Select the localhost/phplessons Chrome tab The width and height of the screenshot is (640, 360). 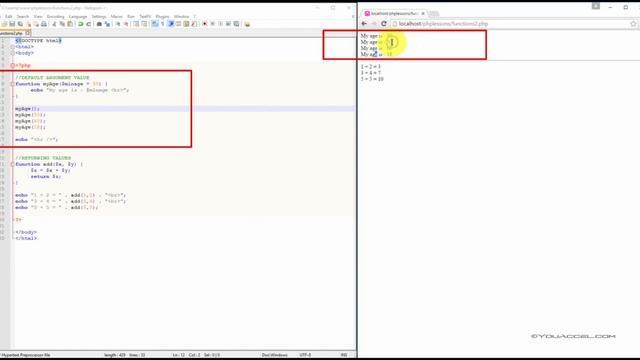click(393, 13)
